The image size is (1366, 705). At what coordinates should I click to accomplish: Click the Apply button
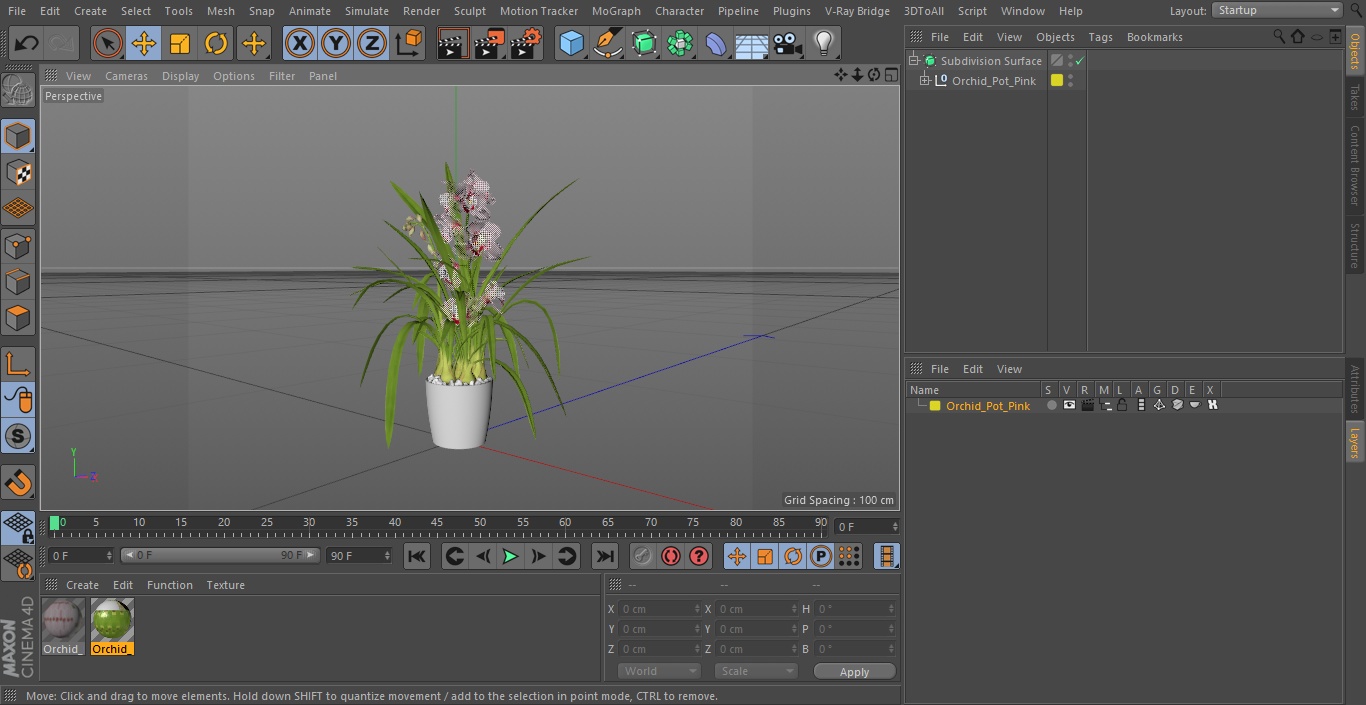click(x=854, y=671)
